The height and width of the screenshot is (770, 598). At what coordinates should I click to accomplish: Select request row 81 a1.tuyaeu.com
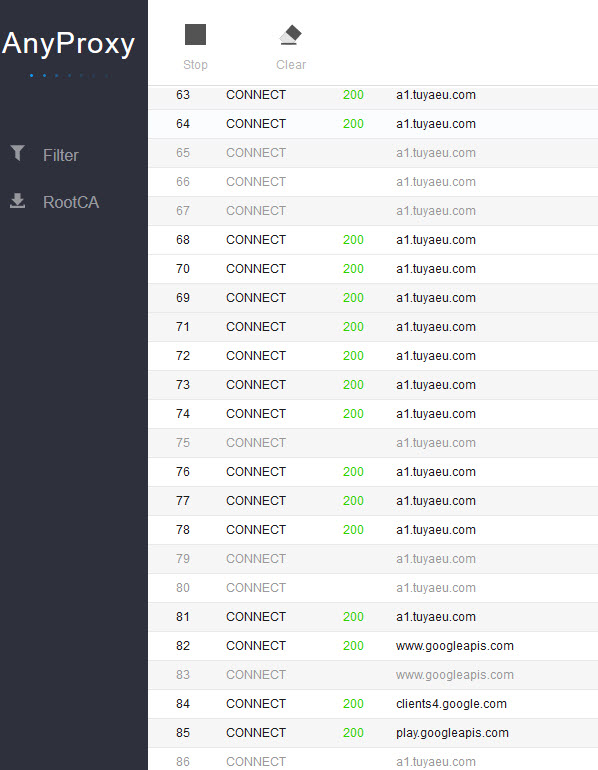pos(373,617)
